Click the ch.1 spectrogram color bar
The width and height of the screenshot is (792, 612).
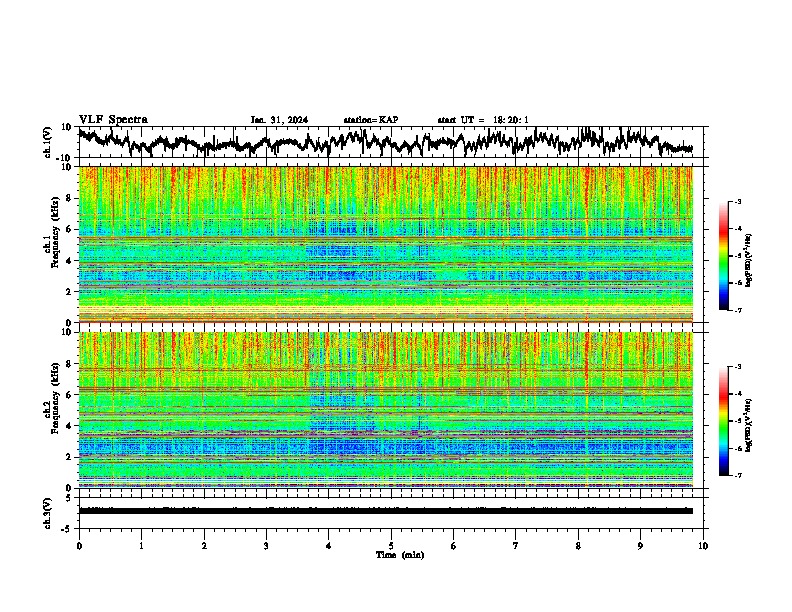[724, 256]
